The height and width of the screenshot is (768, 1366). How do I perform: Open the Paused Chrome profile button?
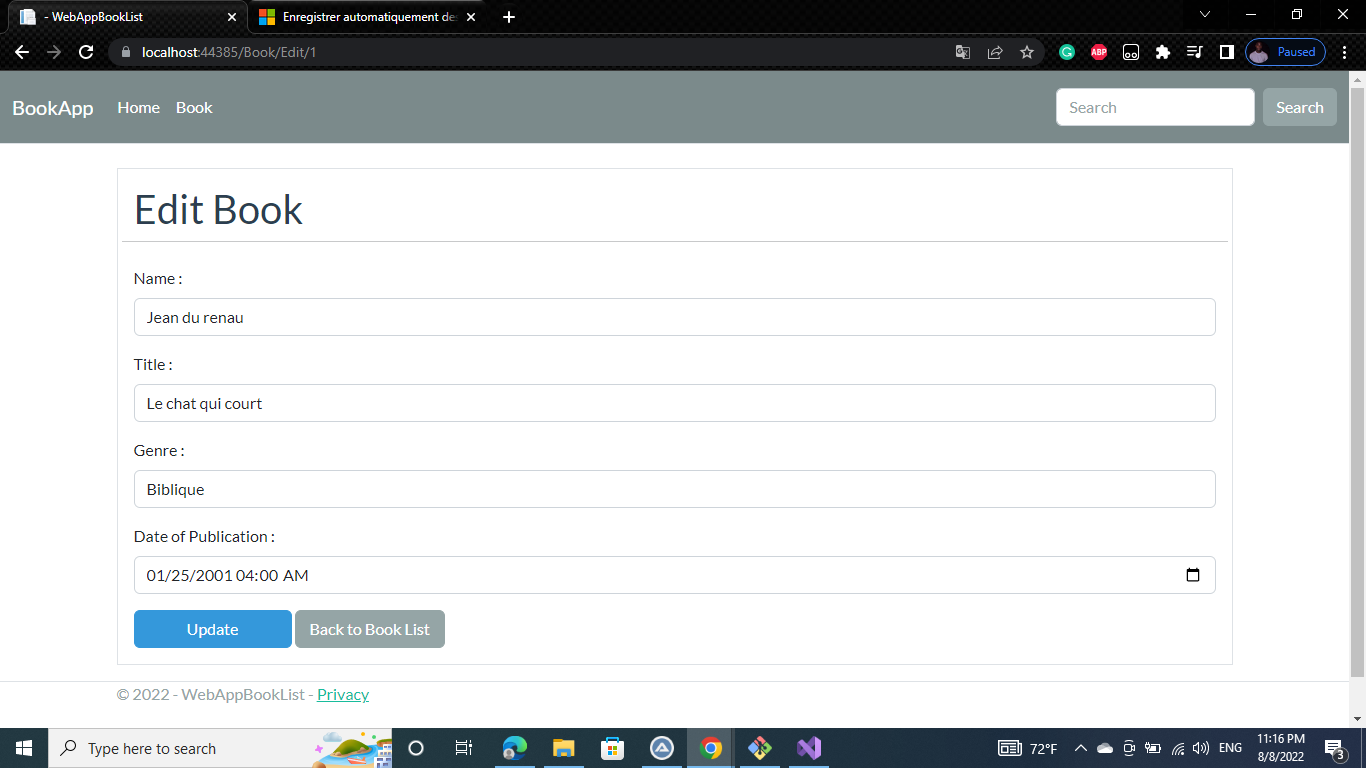(x=1286, y=52)
